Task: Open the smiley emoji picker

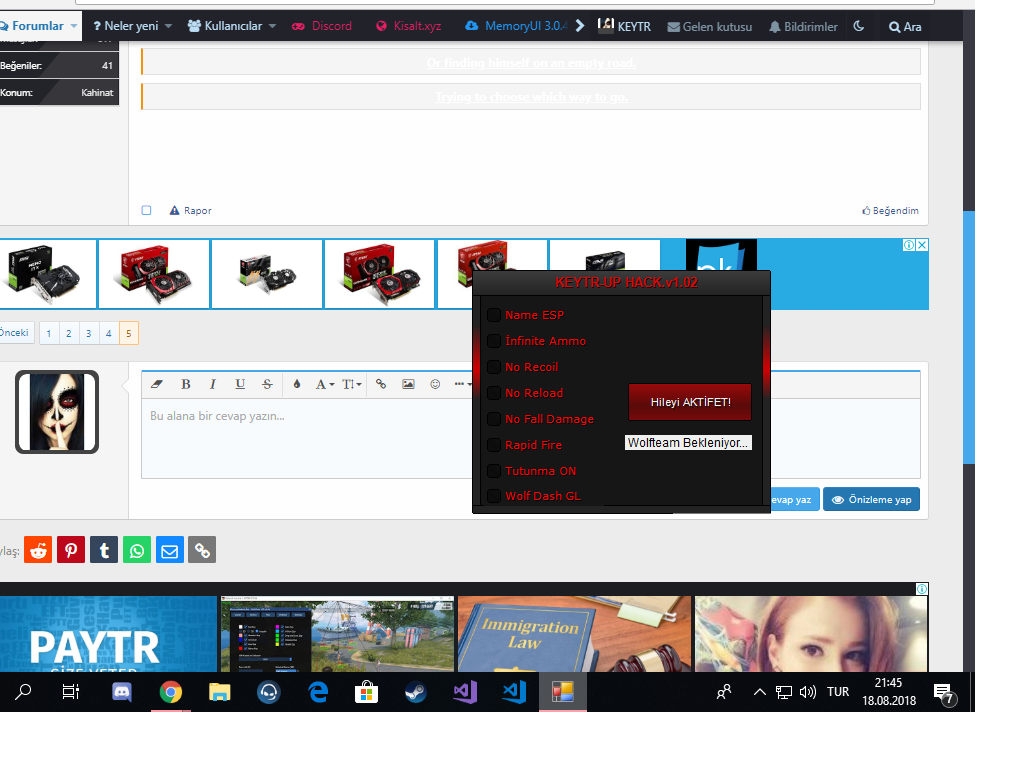Action: click(x=435, y=384)
